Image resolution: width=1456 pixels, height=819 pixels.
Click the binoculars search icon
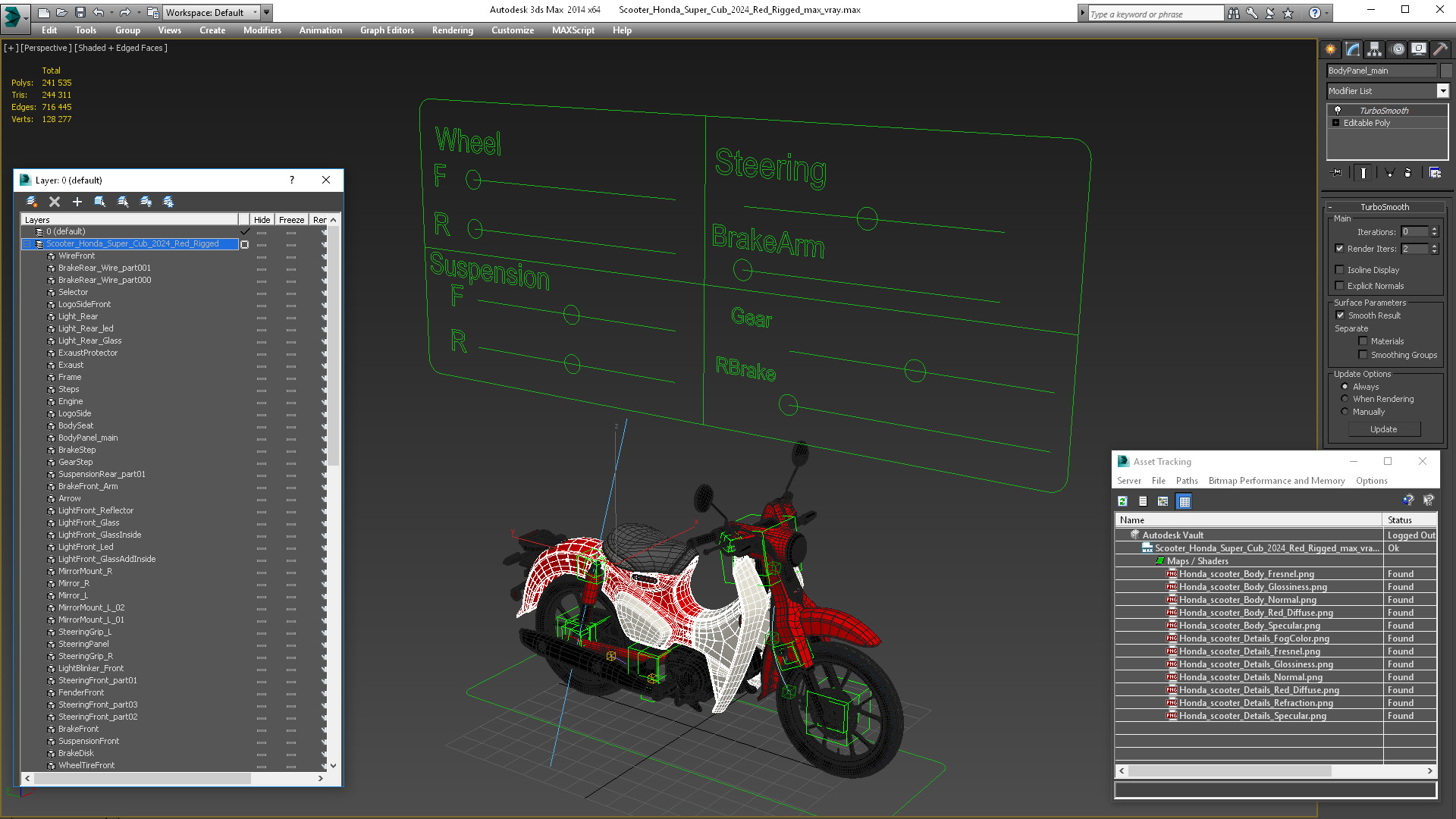(1234, 13)
